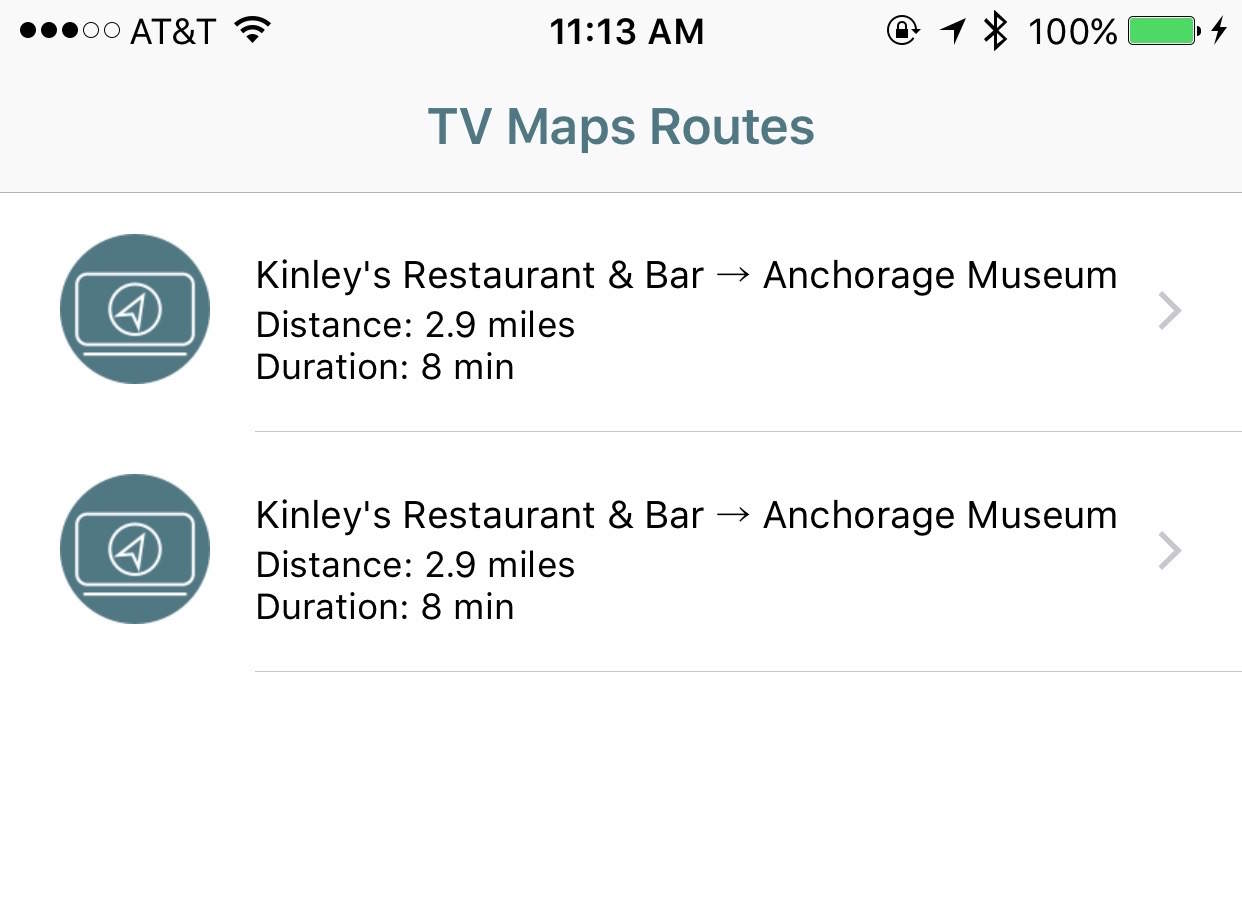1242x916 pixels.
Task: Click the location services arrow icon
Action: point(953,31)
